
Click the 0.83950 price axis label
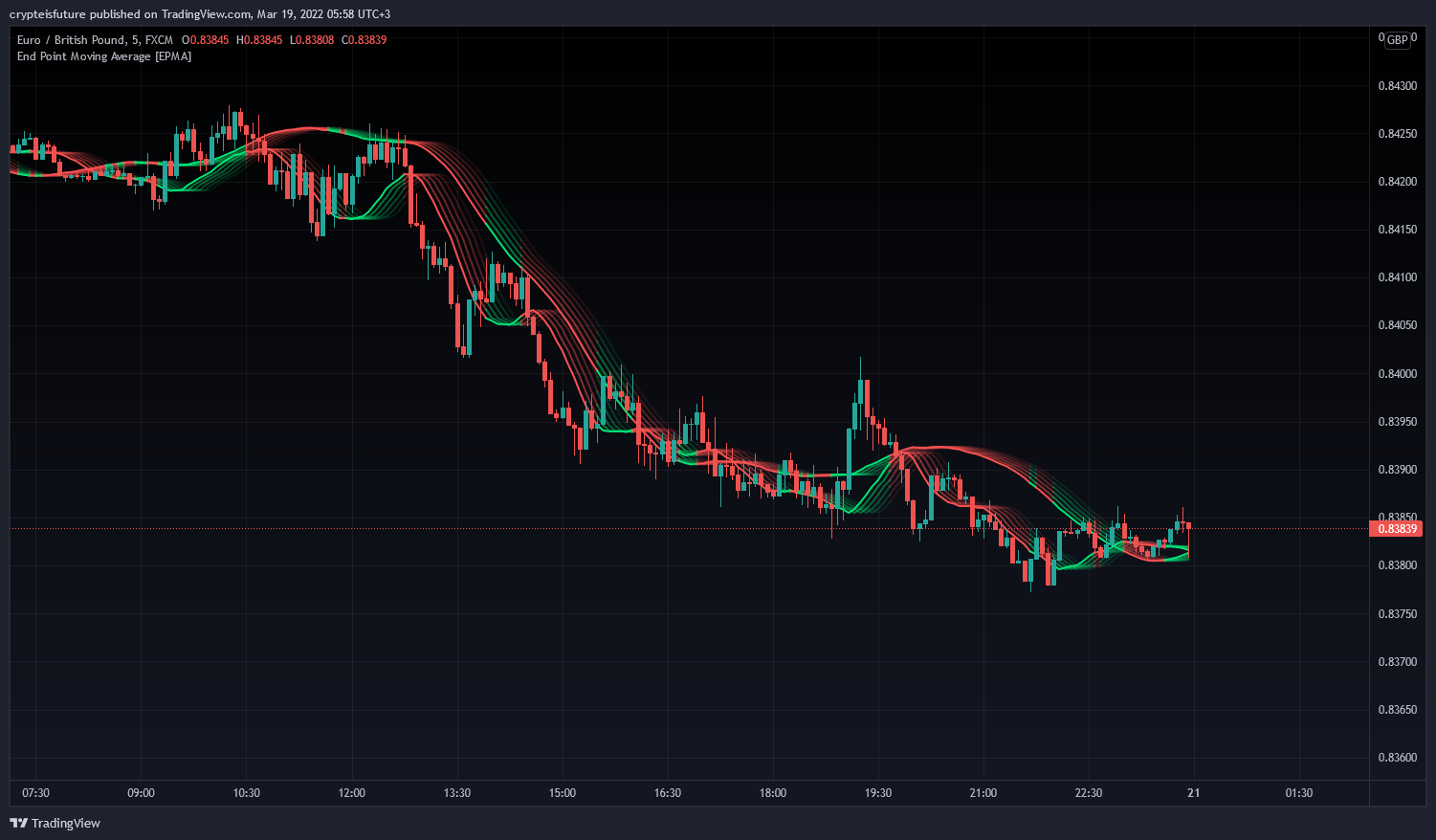tap(1397, 422)
